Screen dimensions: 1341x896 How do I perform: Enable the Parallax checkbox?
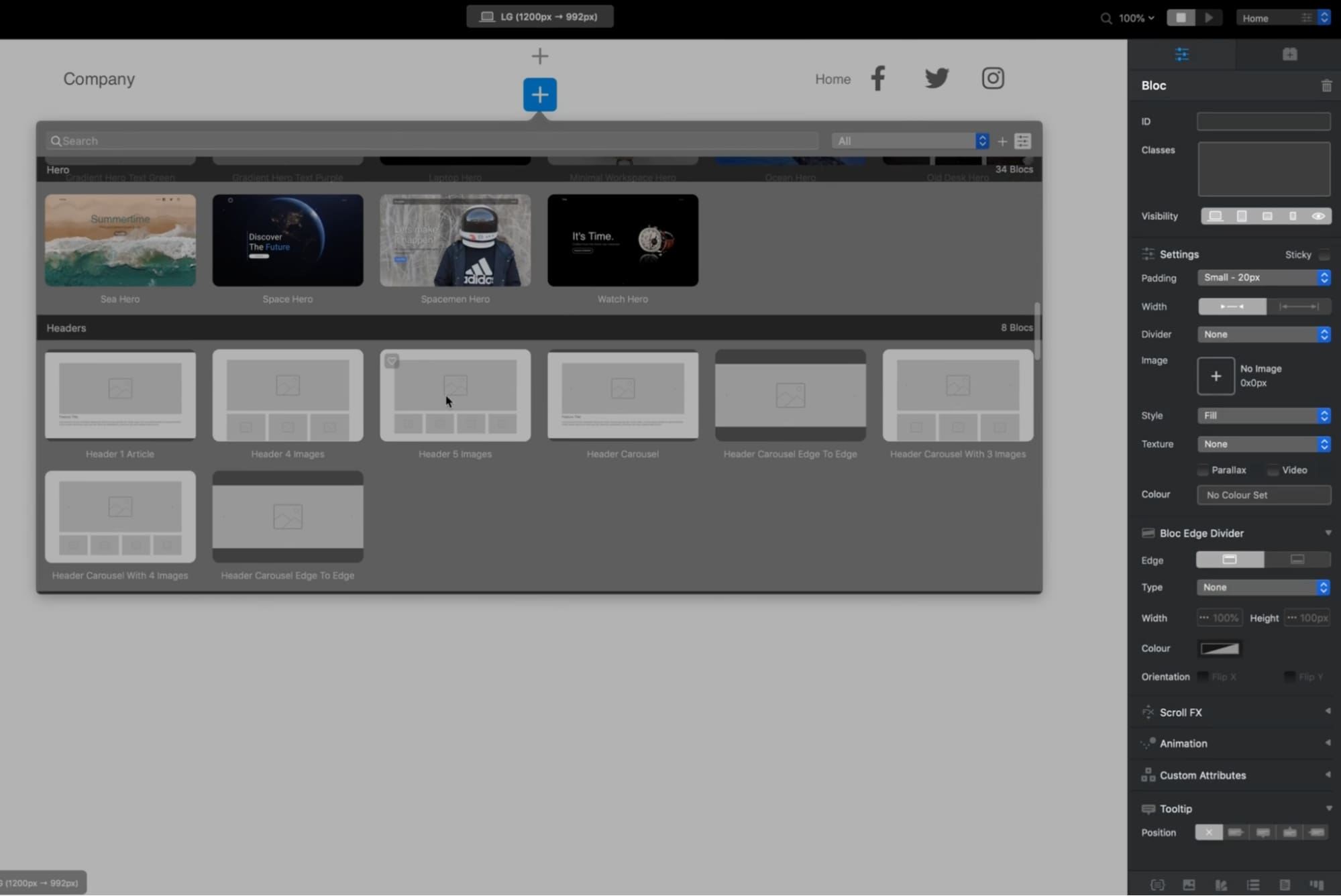pyautogui.click(x=1203, y=470)
